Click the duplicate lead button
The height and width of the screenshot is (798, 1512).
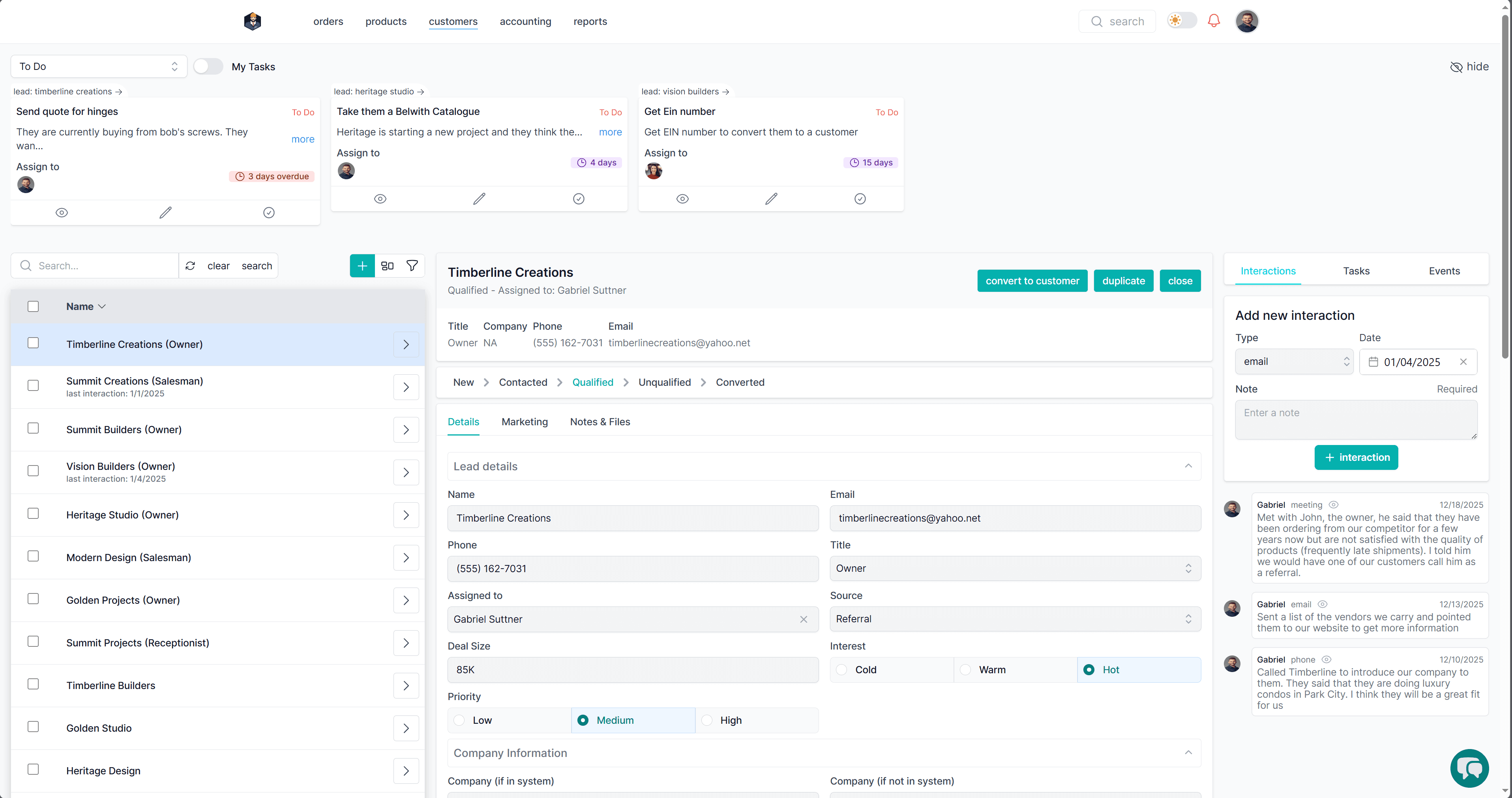[1123, 281]
